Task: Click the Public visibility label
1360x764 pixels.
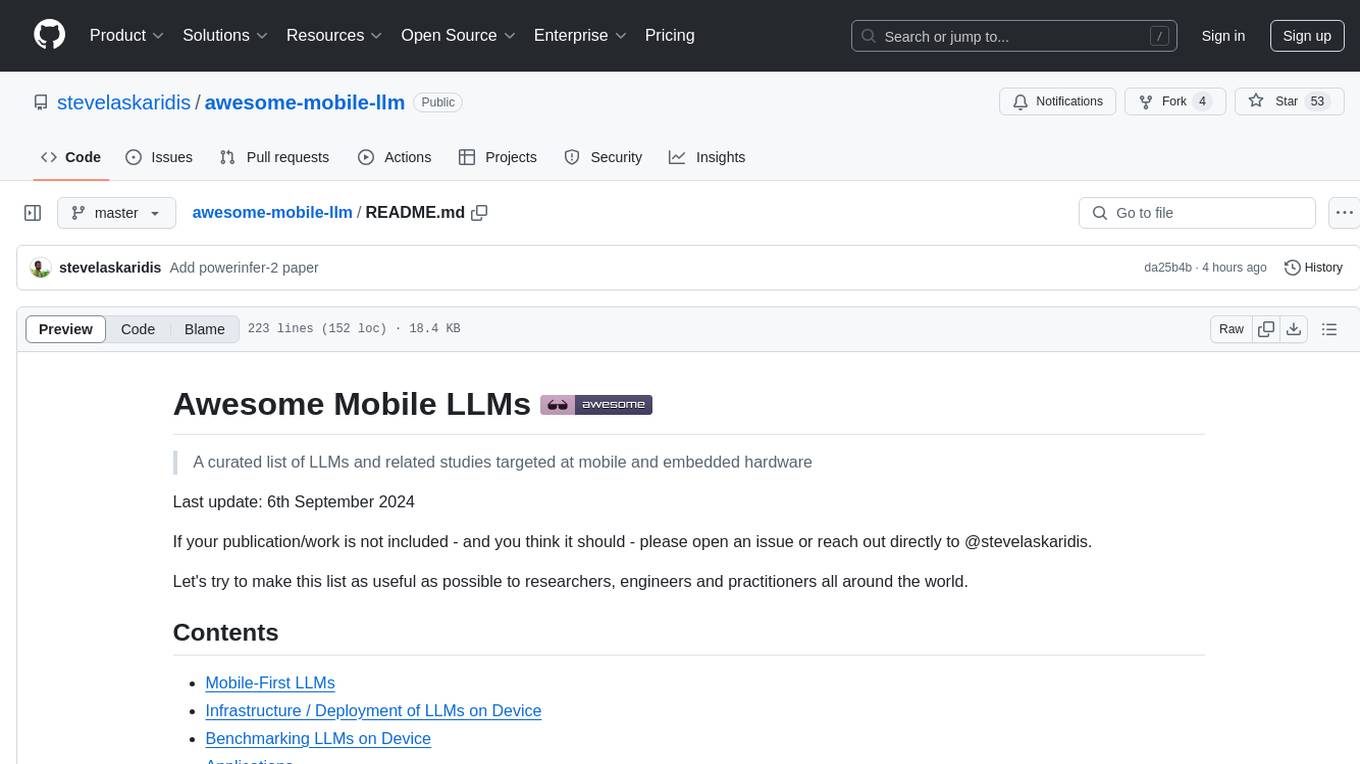Action: tap(438, 102)
